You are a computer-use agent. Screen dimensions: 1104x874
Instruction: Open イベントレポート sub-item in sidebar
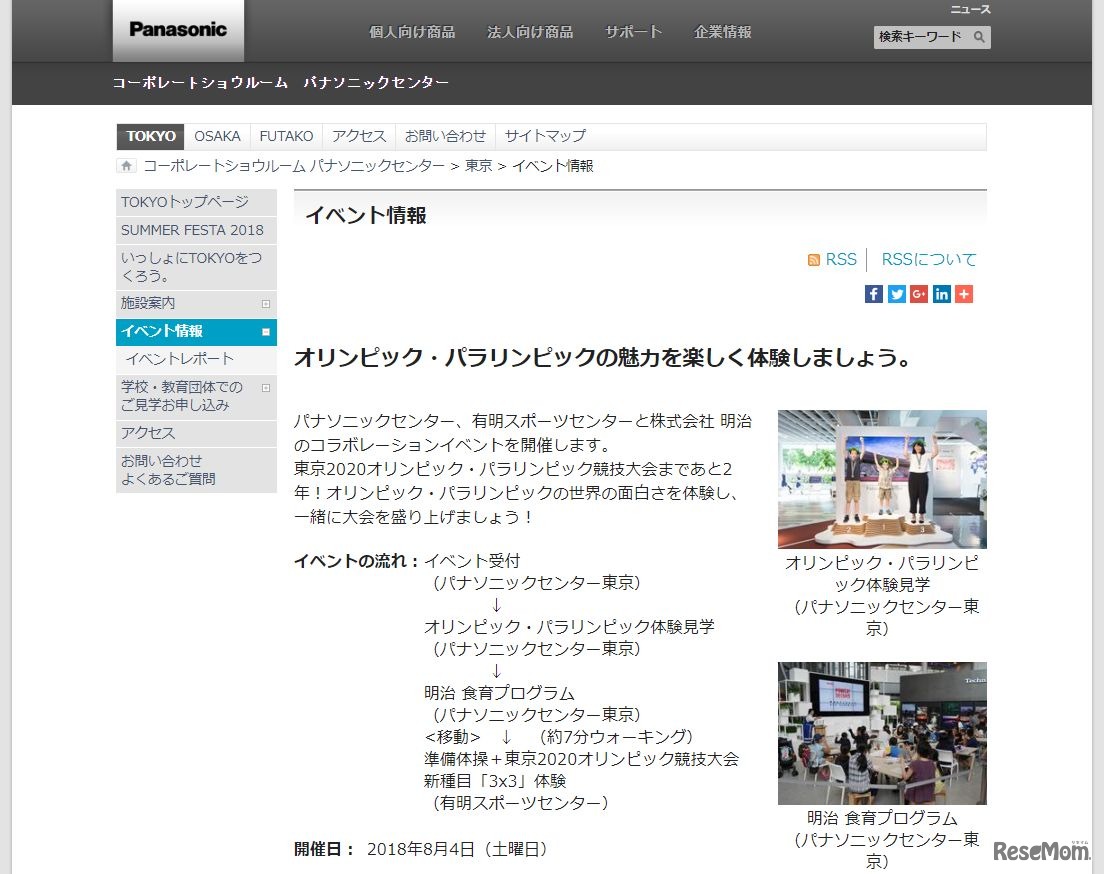pyautogui.click(x=196, y=359)
